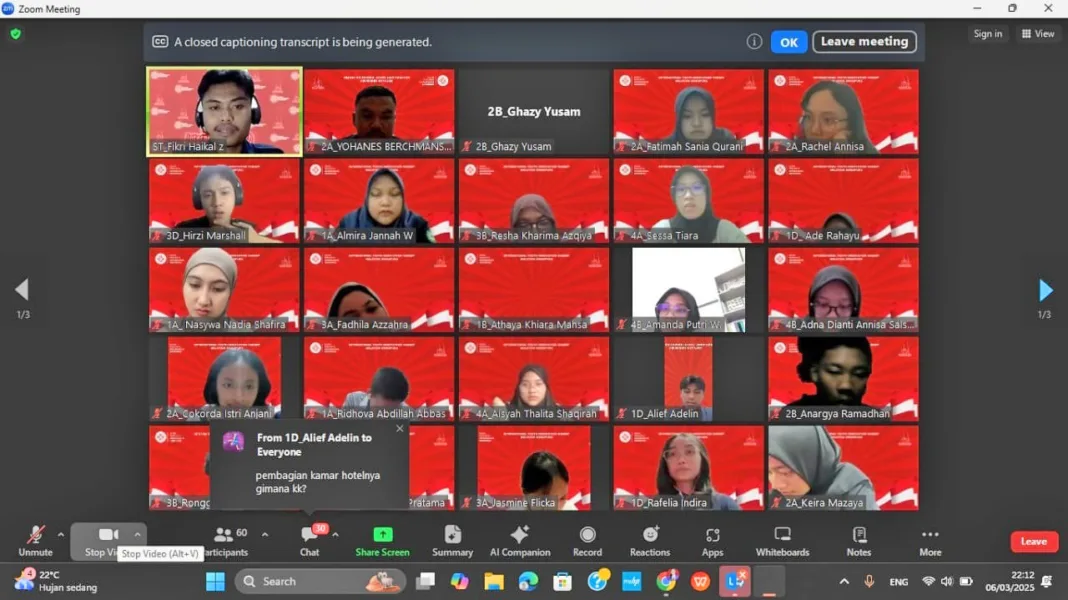Open meeting Notes

(859, 541)
